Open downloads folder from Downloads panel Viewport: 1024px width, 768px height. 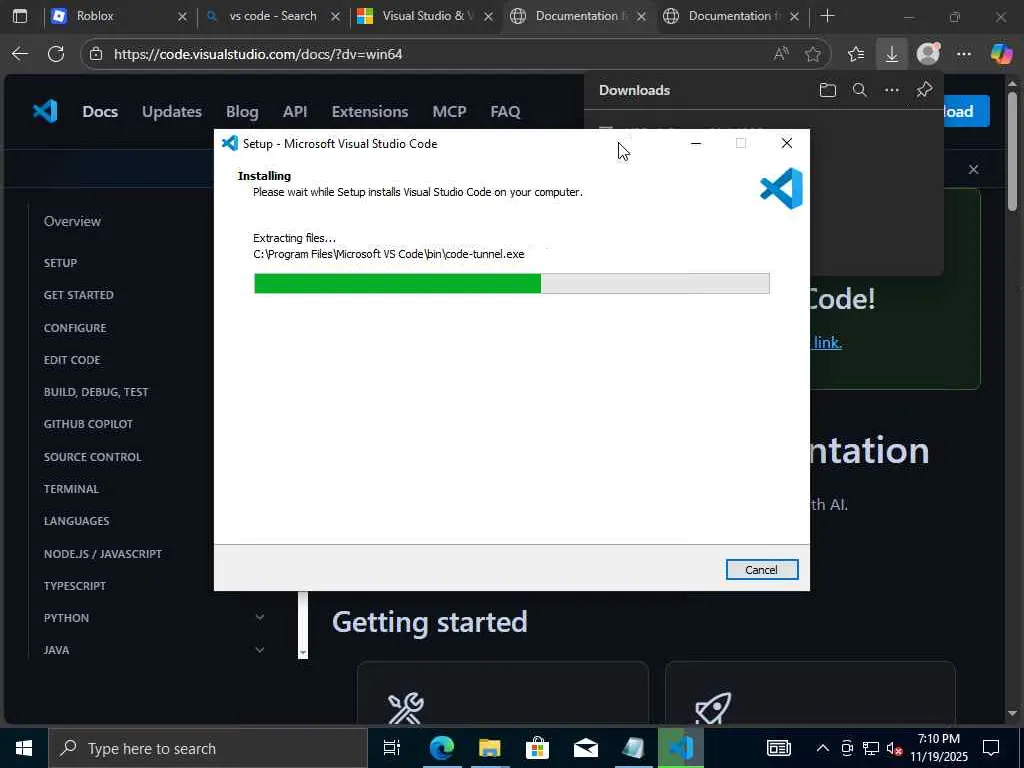coord(827,90)
